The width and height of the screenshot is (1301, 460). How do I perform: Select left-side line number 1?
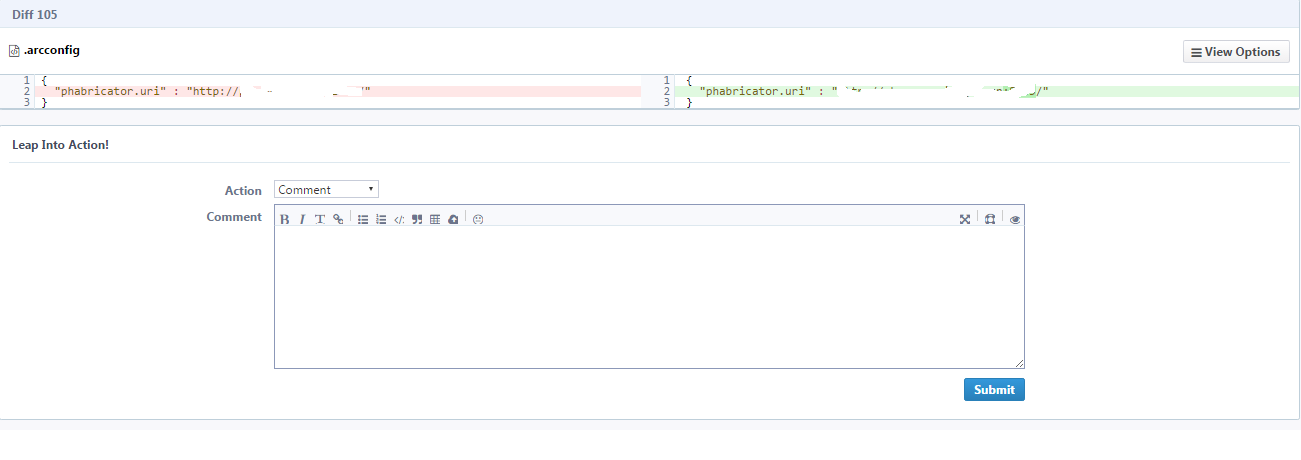[26, 80]
